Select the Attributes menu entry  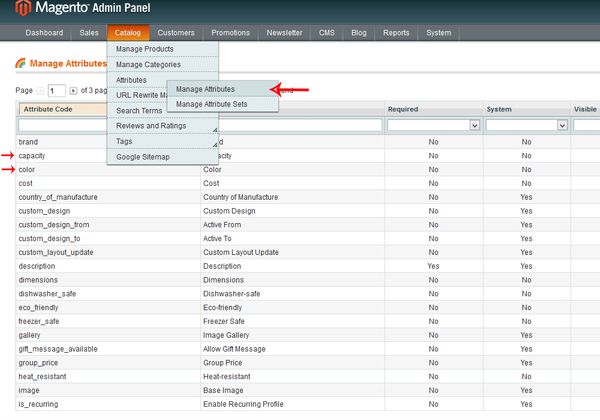click(137, 80)
